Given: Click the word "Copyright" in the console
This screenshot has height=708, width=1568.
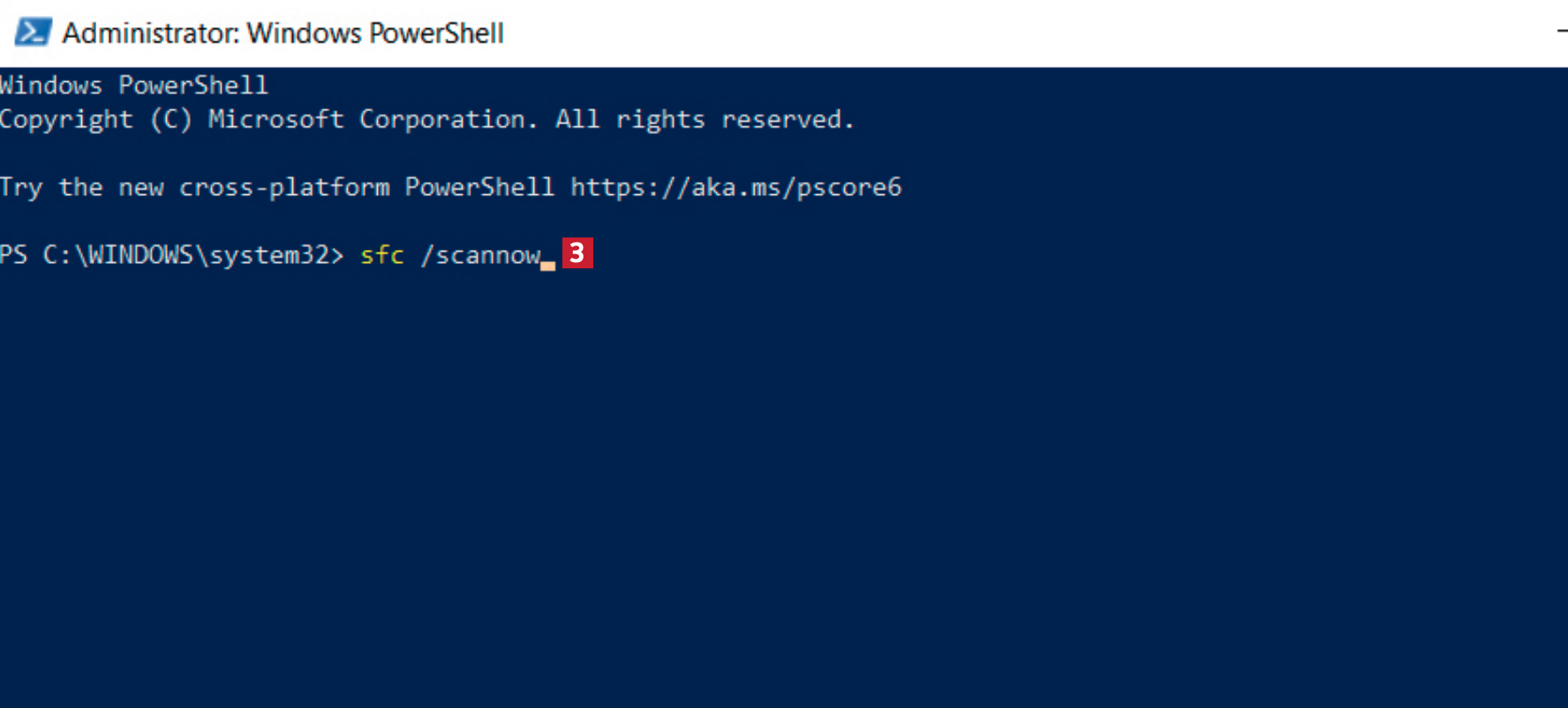Looking at the screenshot, I should pos(66,119).
